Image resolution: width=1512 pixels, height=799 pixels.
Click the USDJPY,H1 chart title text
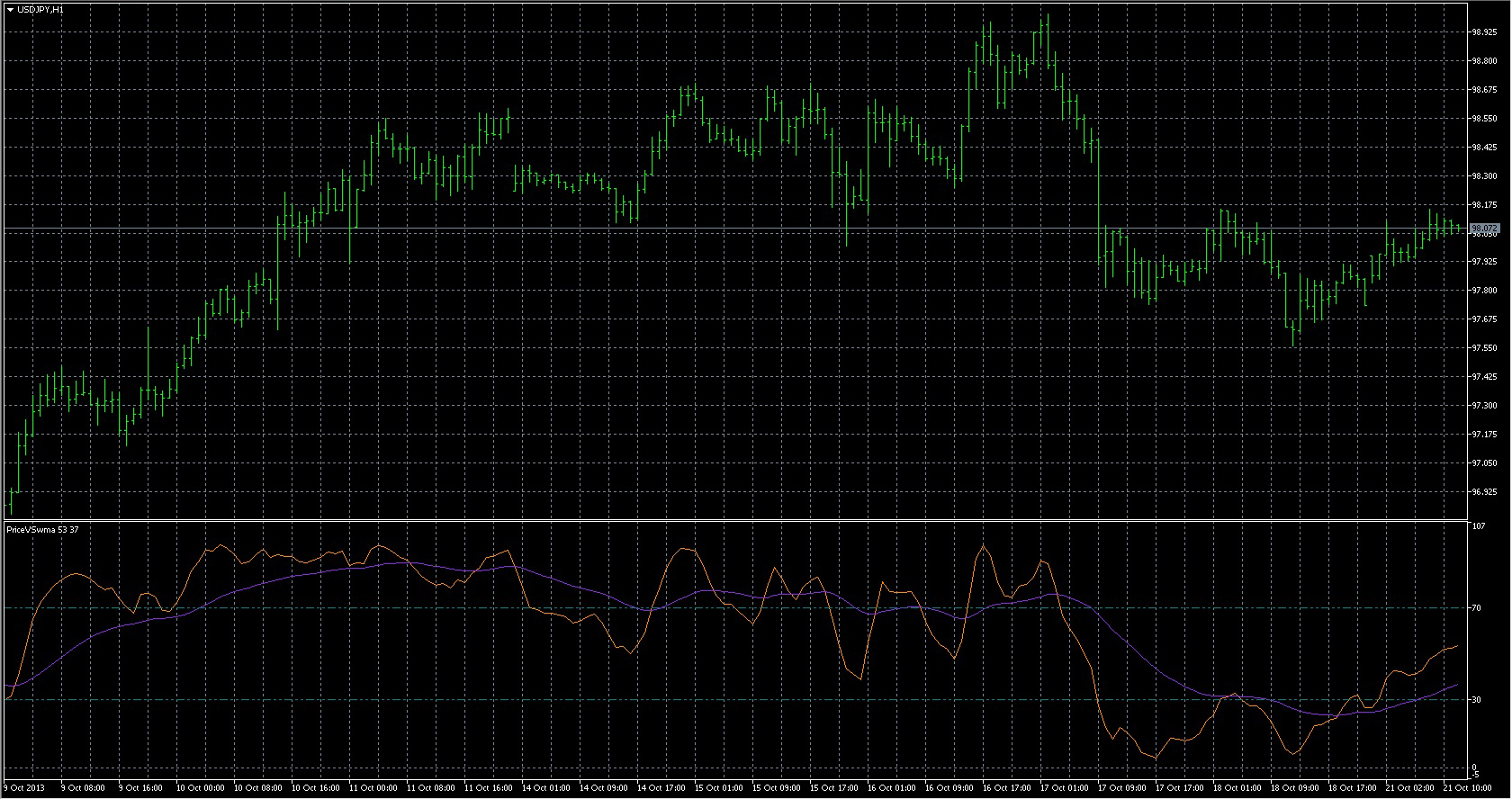(40, 9)
